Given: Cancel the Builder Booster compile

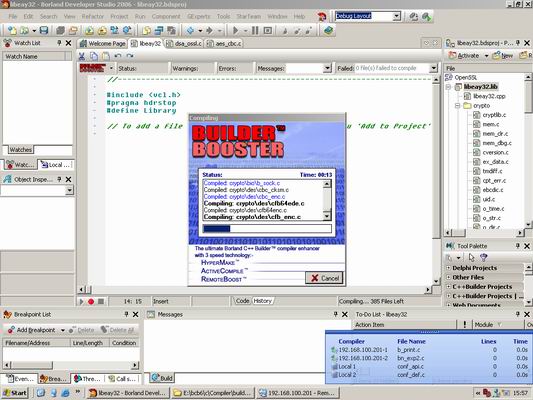Looking at the screenshot, I should 324,278.
